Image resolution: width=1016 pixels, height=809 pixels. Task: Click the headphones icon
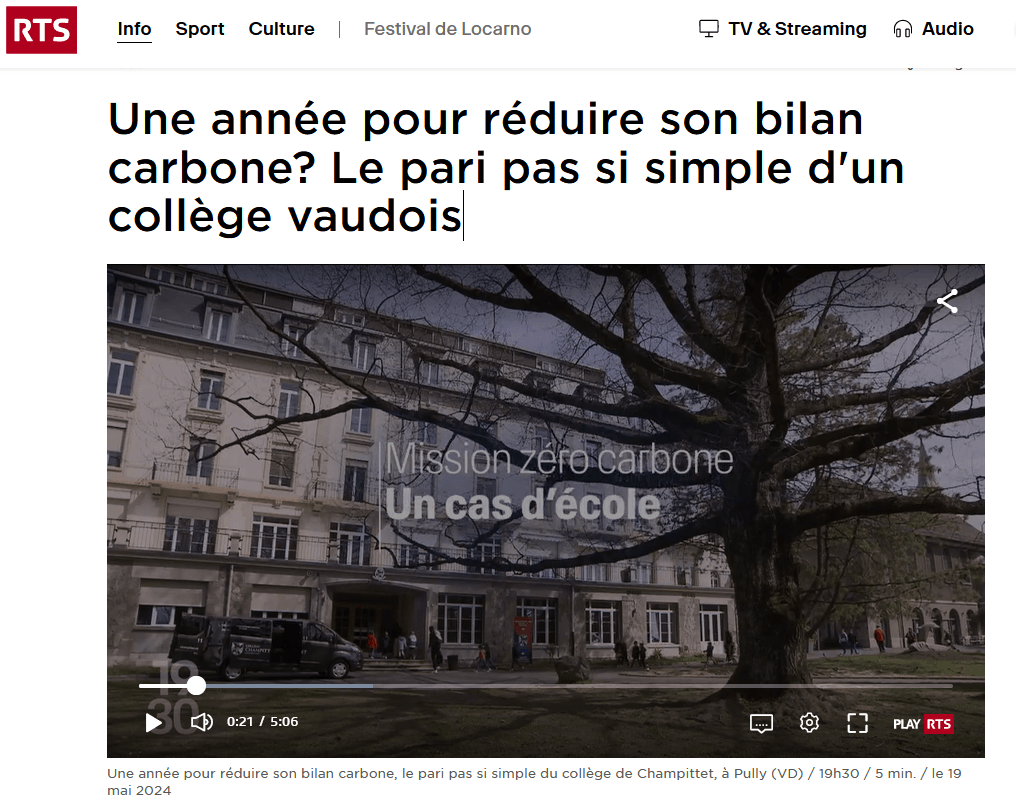pyautogui.click(x=902, y=29)
